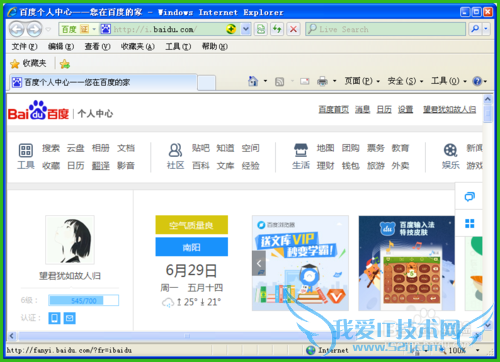Run search with the magnifier button
Image resolution: width=500 pixels, height=362 pixels.
click(475, 29)
